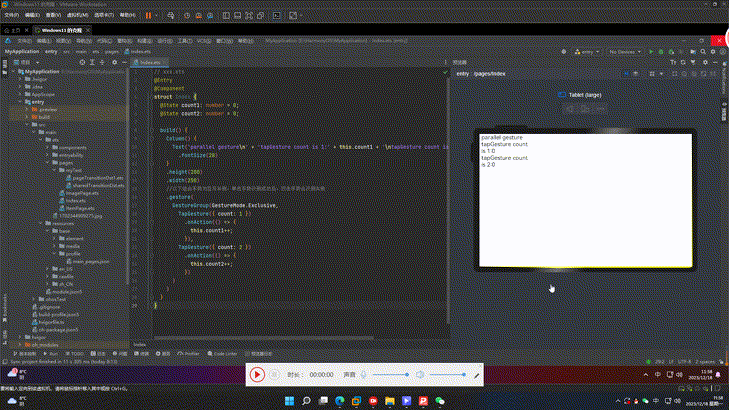Image resolution: width=729 pixels, height=410 pixels.
Task: Click MyApplication breadcrumb in navigation bar
Action: 21,52
